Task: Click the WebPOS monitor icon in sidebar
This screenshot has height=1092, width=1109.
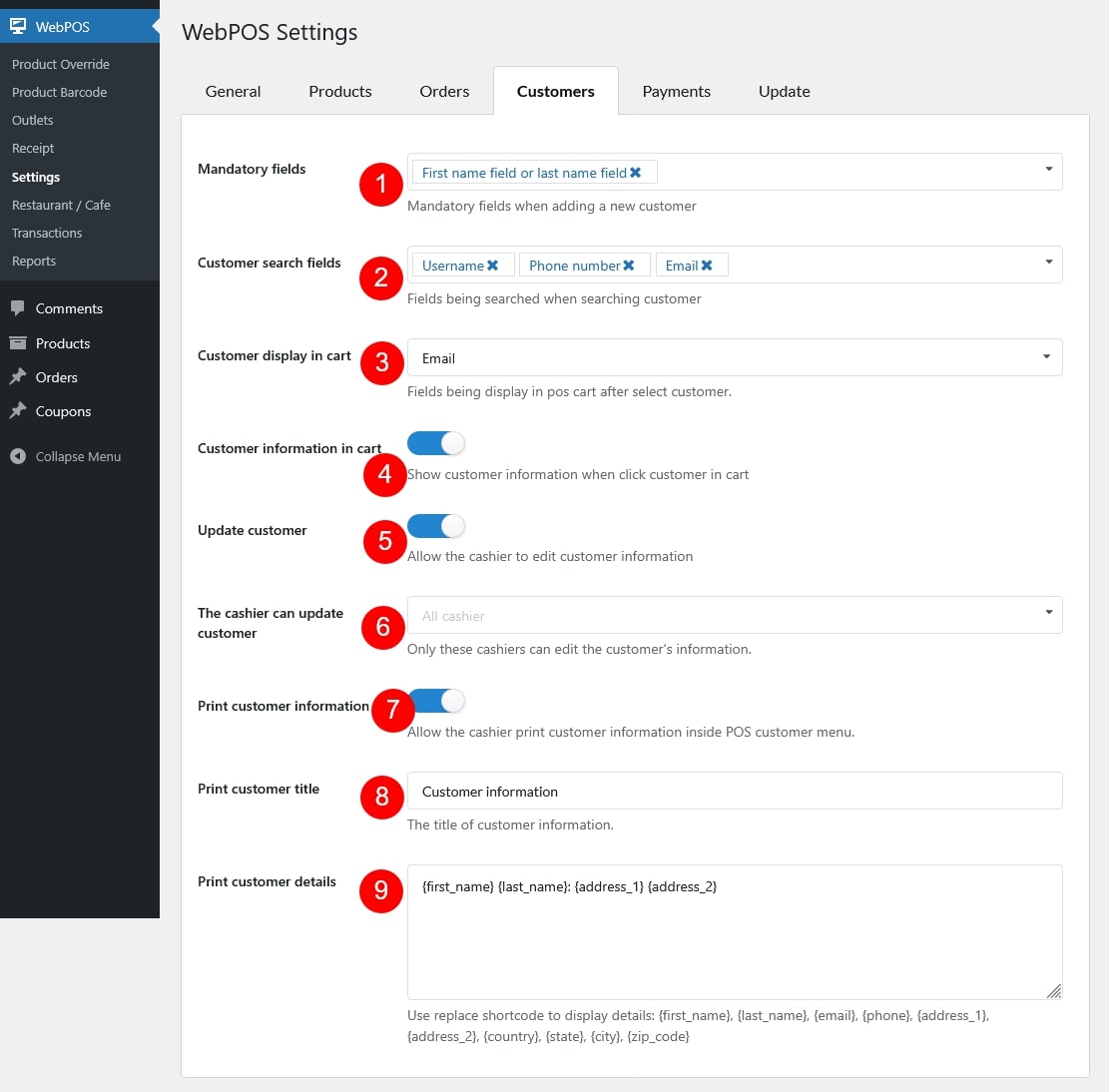Action: click(18, 26)
